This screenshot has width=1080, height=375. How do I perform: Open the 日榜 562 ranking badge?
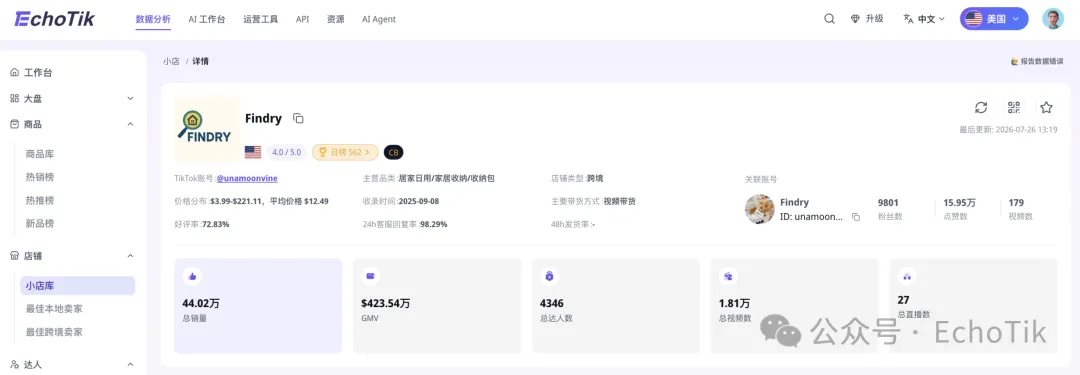click(345, 152)
